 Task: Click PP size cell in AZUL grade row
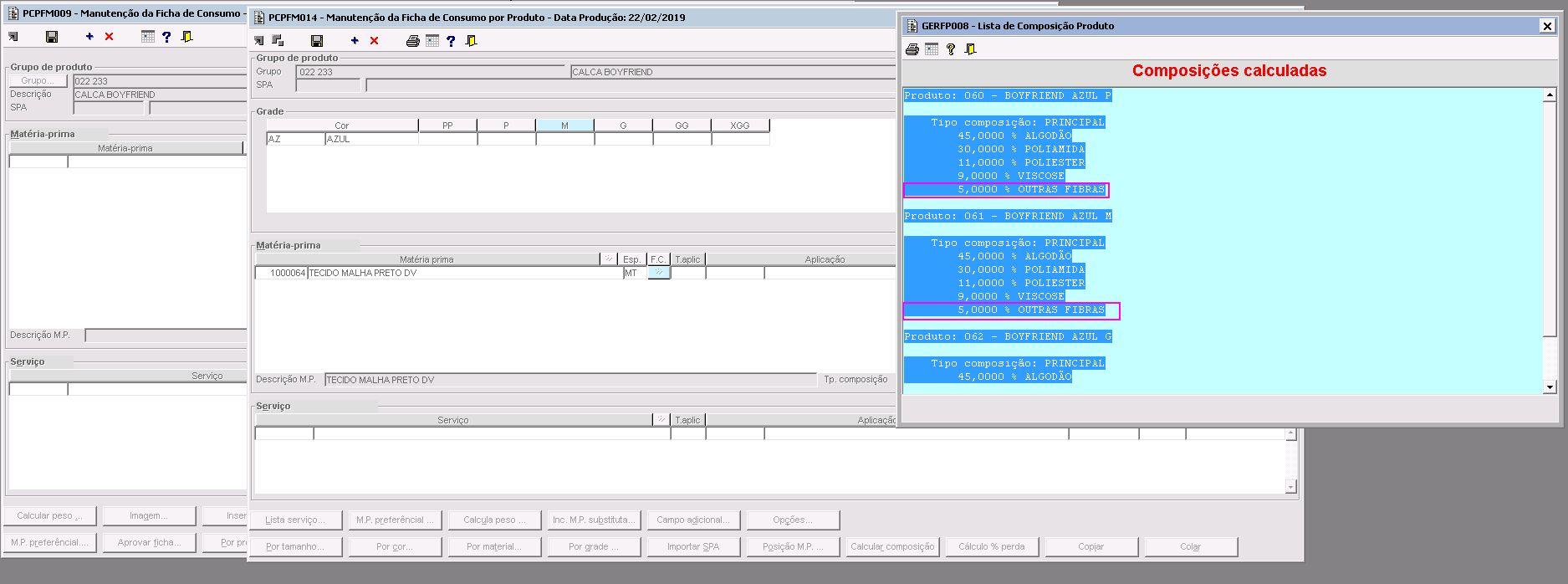pos(447,139)
